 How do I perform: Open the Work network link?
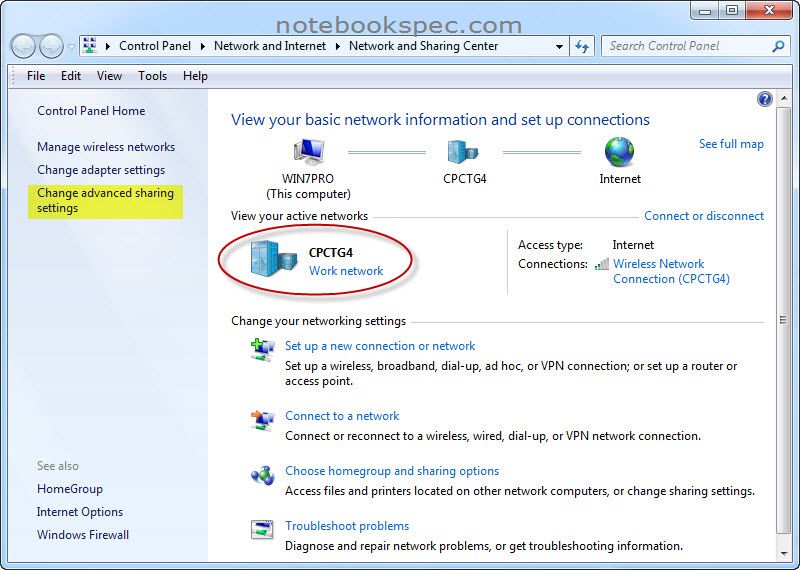[346, 271]
